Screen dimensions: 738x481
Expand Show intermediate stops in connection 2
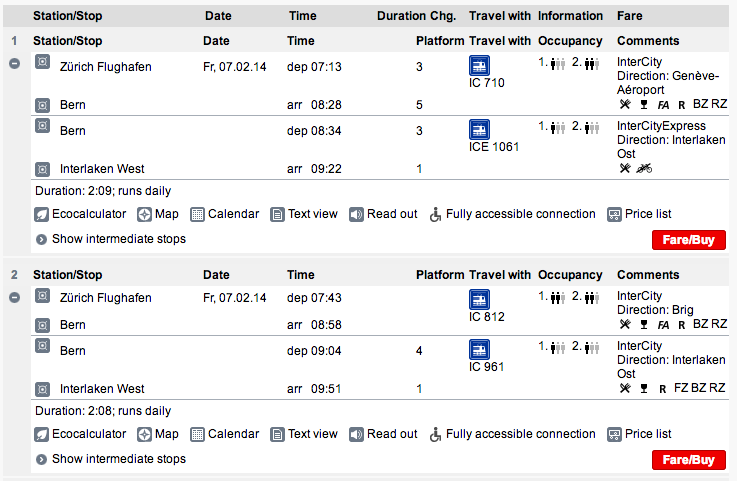click(111, 459)
